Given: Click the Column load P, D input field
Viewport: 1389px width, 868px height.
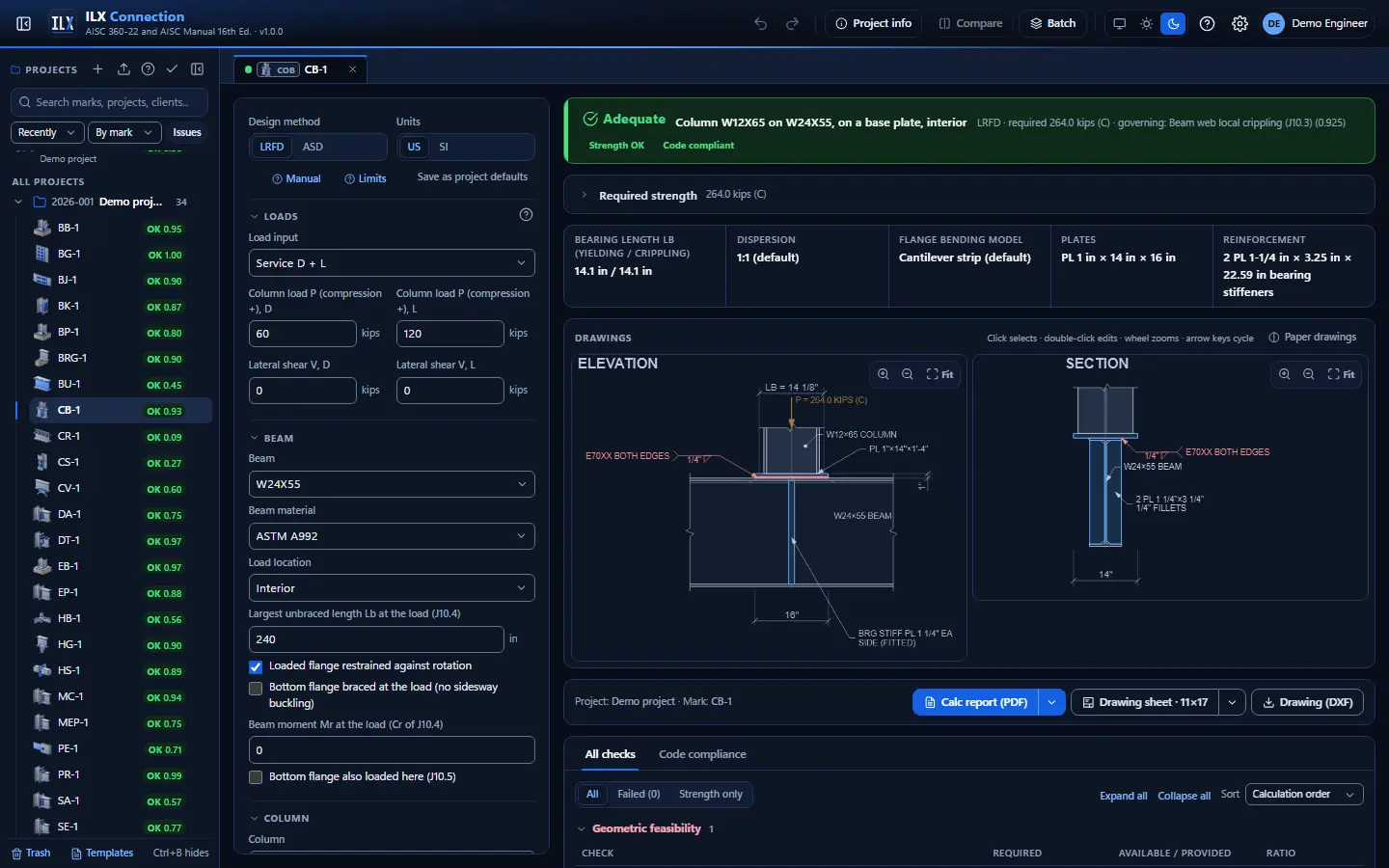Looking at the screenshot, I should 302,334.
